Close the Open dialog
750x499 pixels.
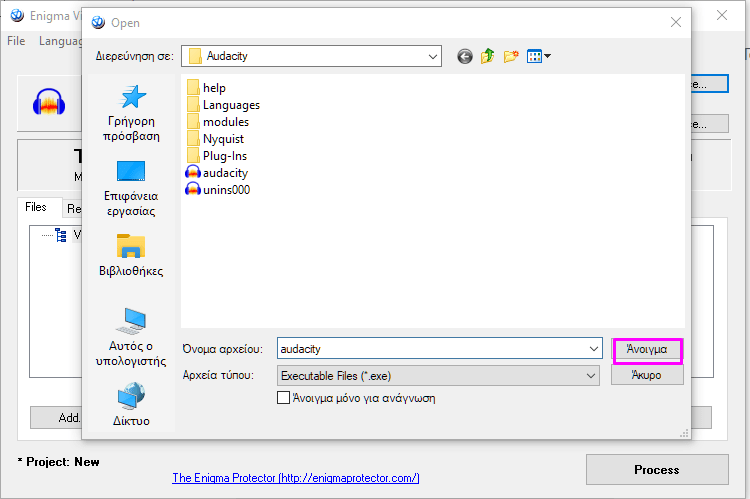click(x=675, y=22)
